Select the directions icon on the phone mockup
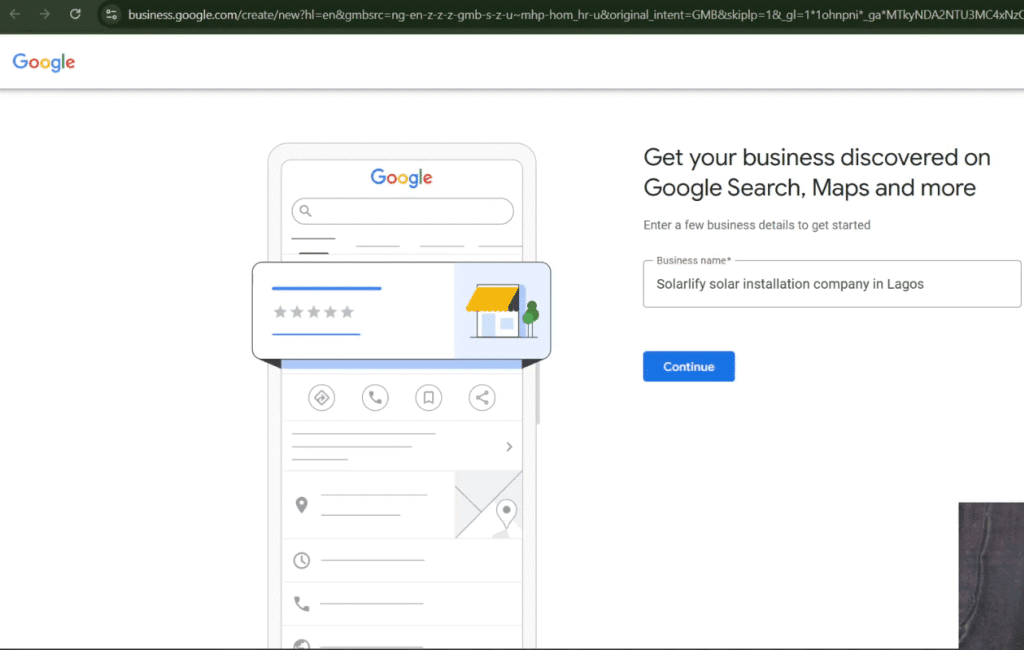 pyautogui.click(x=321, y=397)
